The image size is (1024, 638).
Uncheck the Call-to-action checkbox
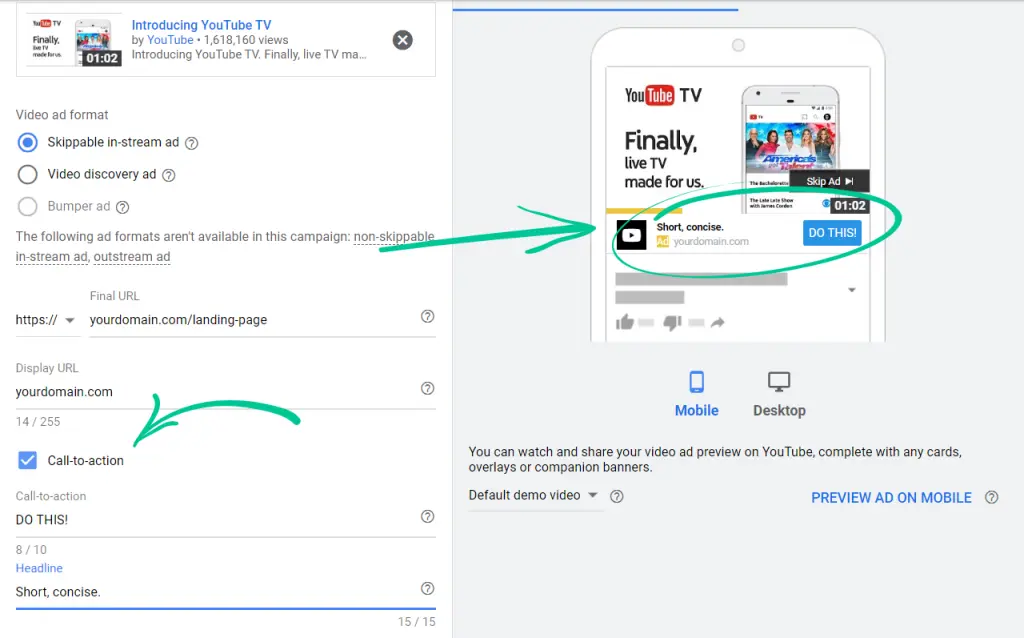click(28, 460)
